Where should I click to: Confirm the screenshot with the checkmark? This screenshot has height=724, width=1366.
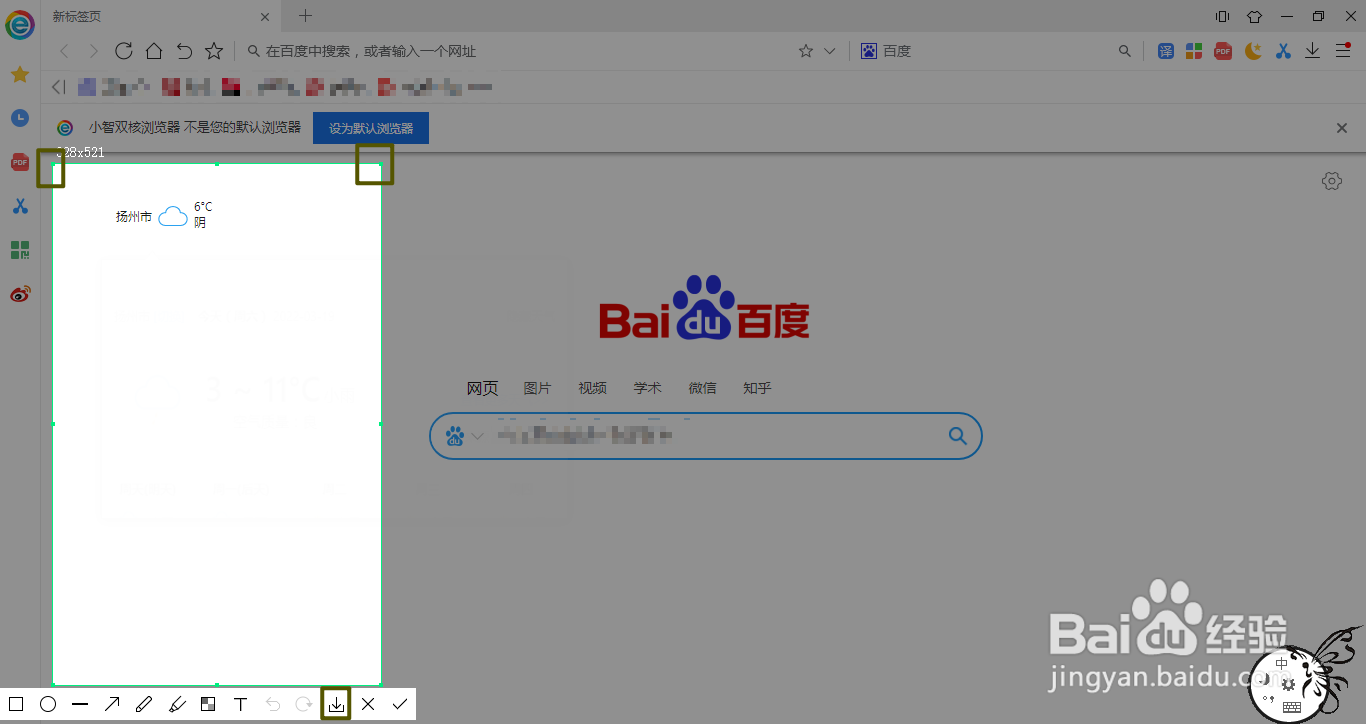tap(400, 704)
